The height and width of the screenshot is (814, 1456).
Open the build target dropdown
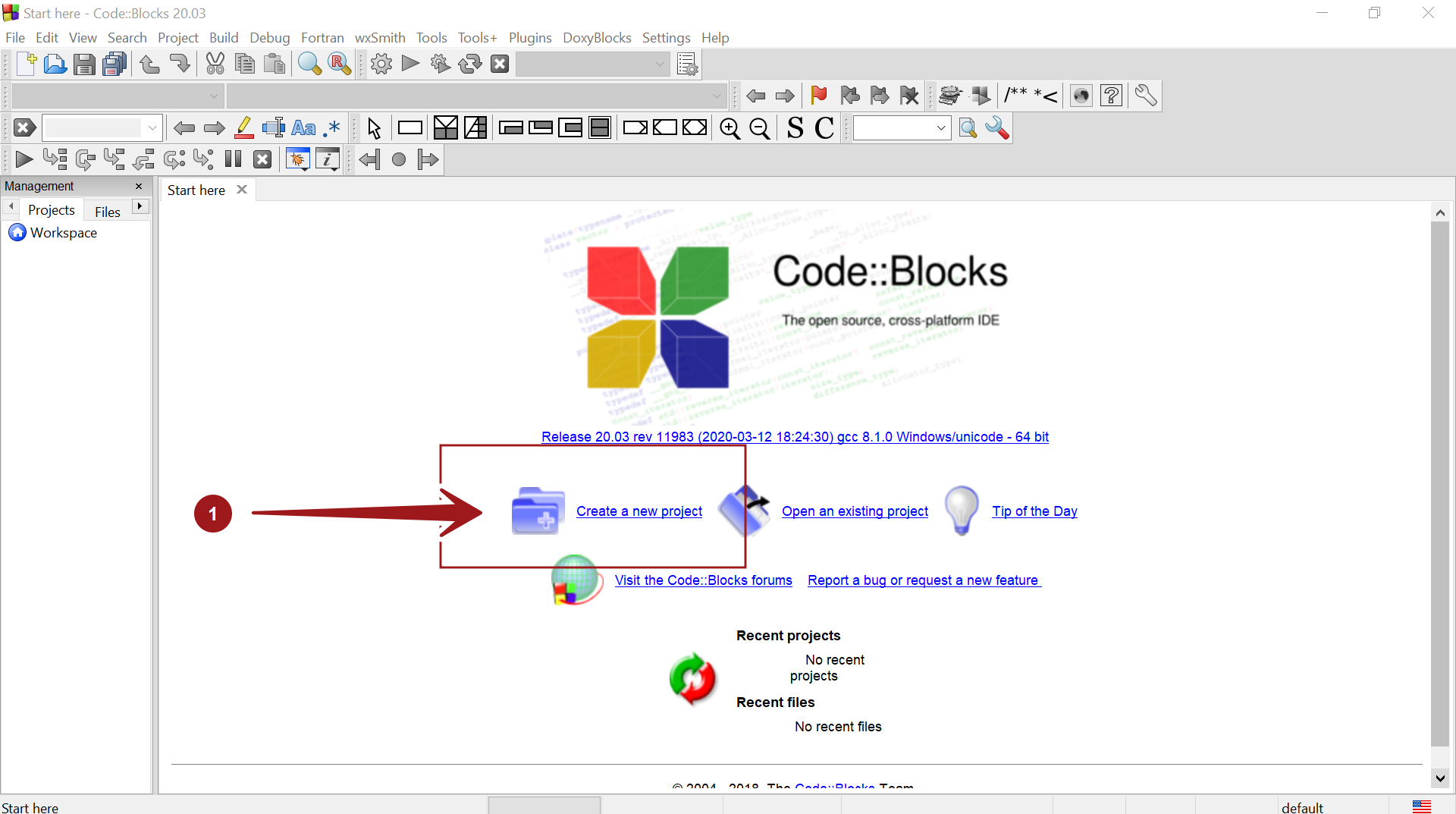click(x=592, y=64)
